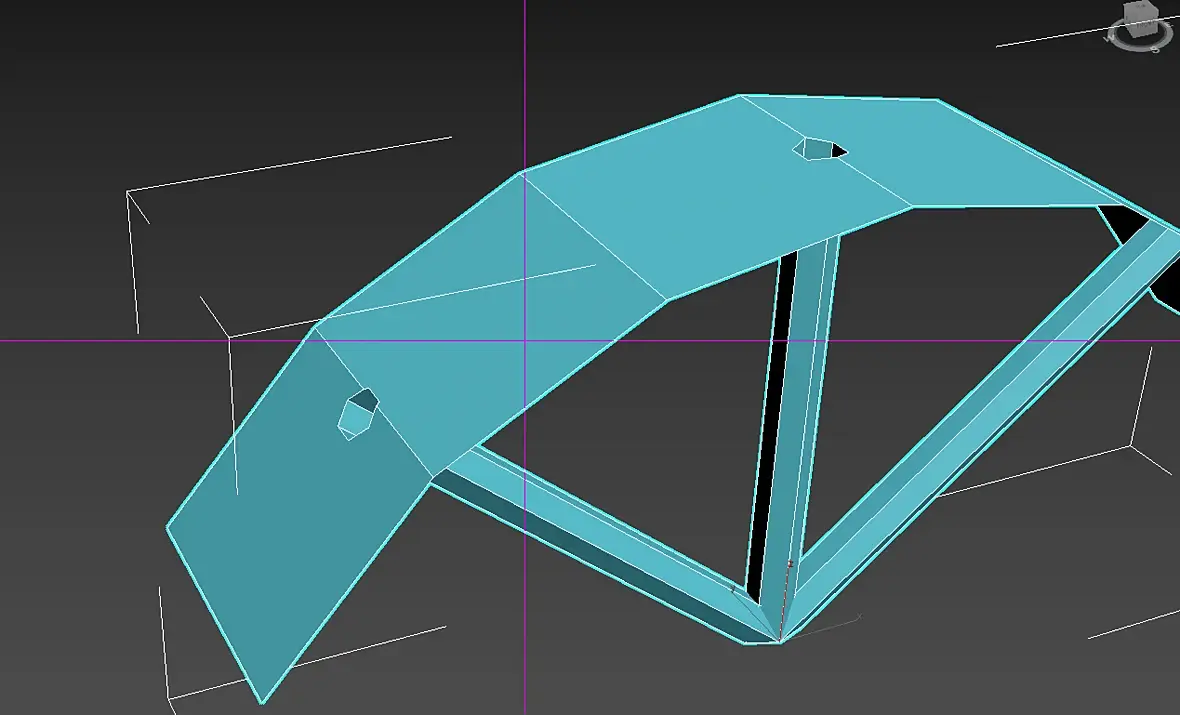1180x715 pixels.
Task: Click the Front face of the ViewCube
Action: click(x=1142, y=27)
